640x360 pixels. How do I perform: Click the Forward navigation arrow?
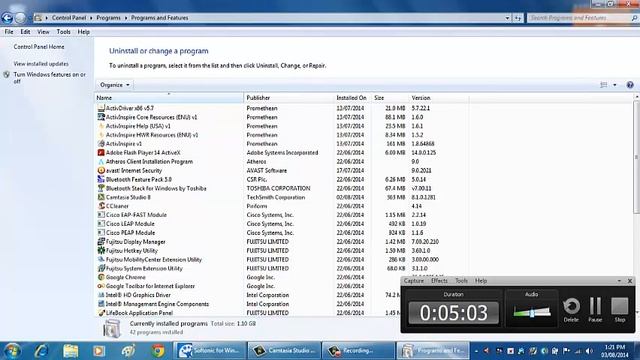tap(20, 18)
